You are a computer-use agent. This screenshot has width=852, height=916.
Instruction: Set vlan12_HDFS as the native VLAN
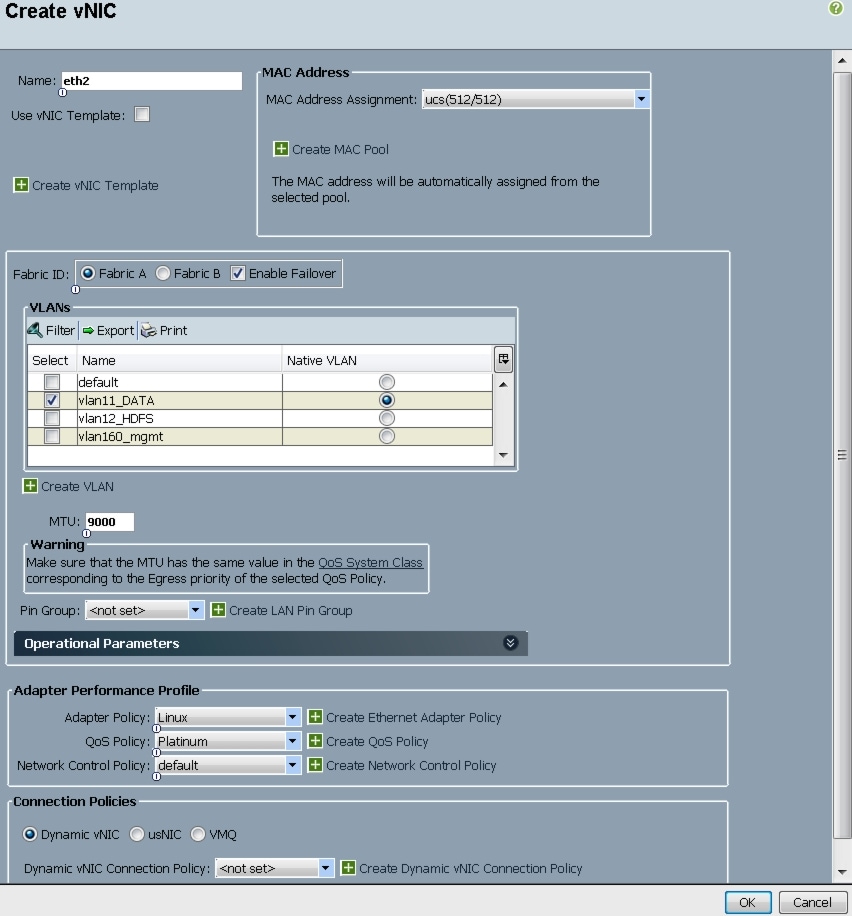click(386, 418)
